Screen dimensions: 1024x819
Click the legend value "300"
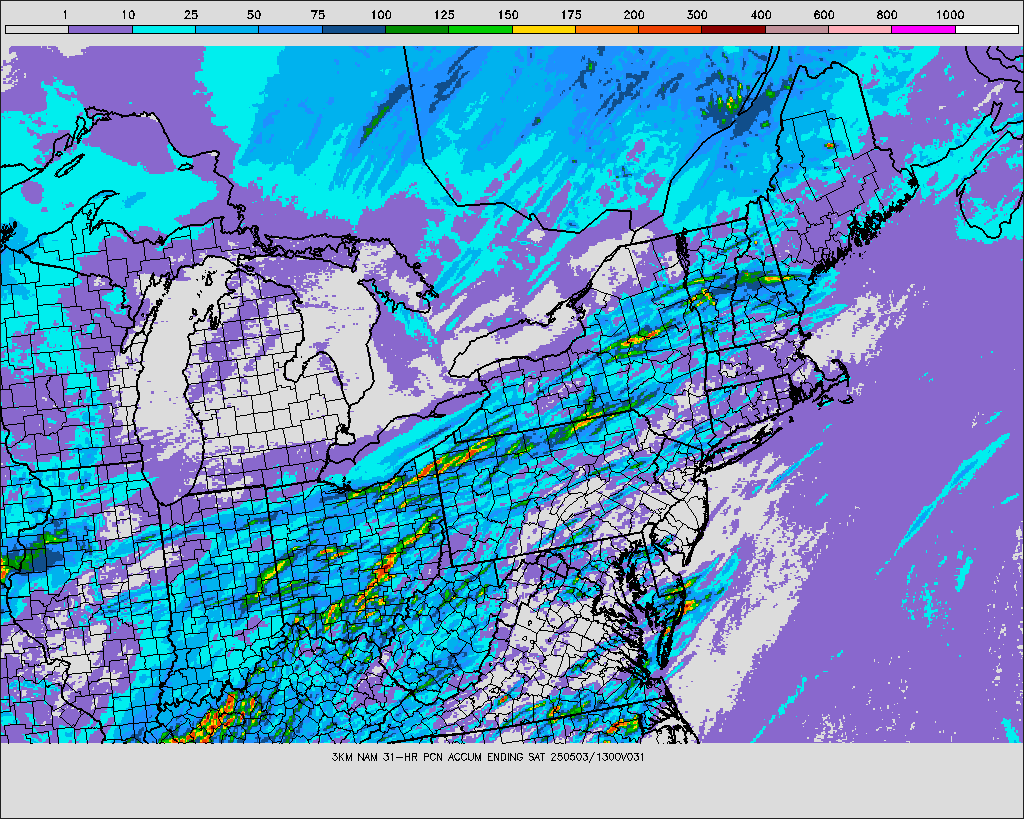pos(697,14)
